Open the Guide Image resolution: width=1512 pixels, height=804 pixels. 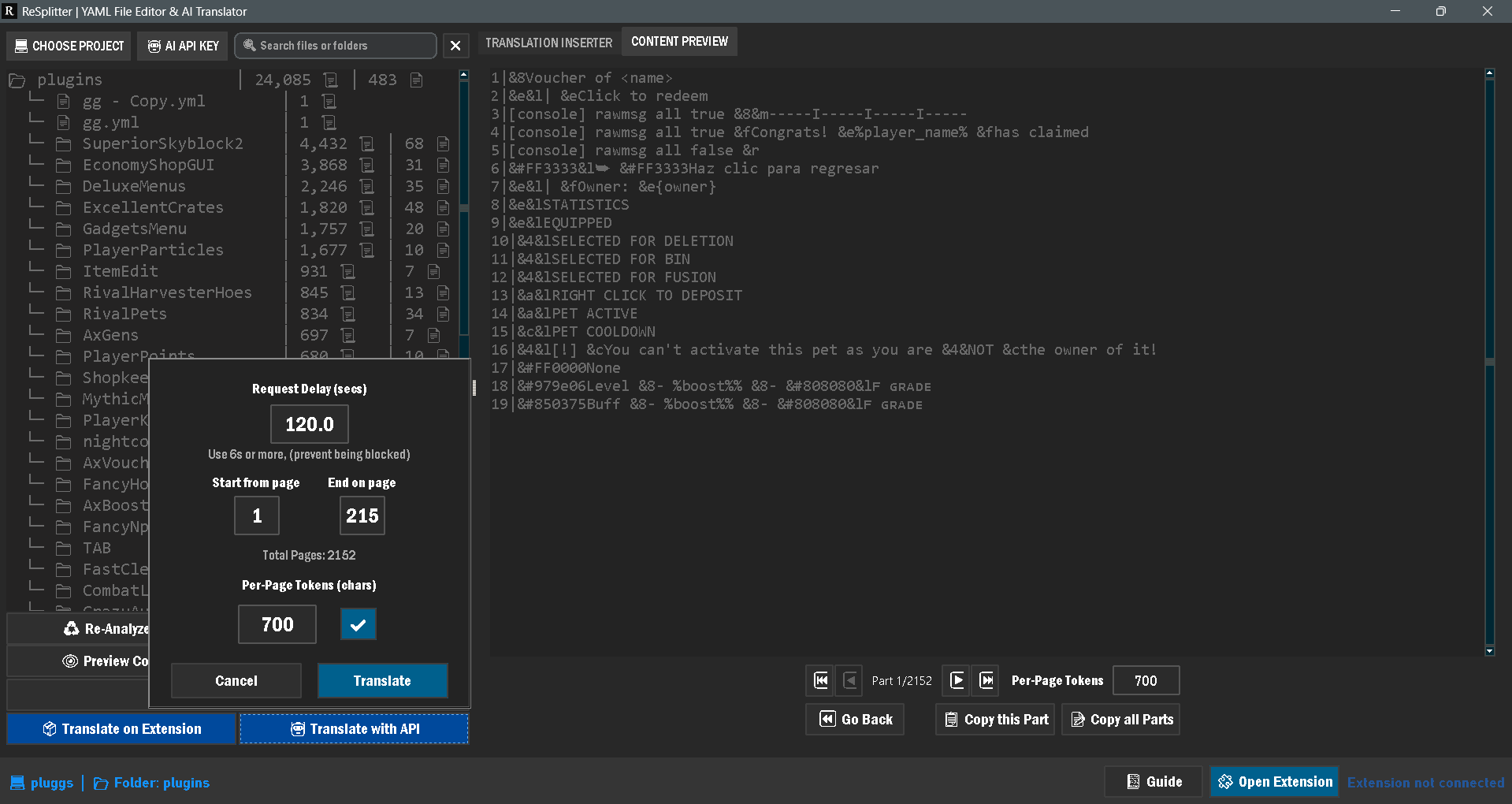coord(1154,782)
